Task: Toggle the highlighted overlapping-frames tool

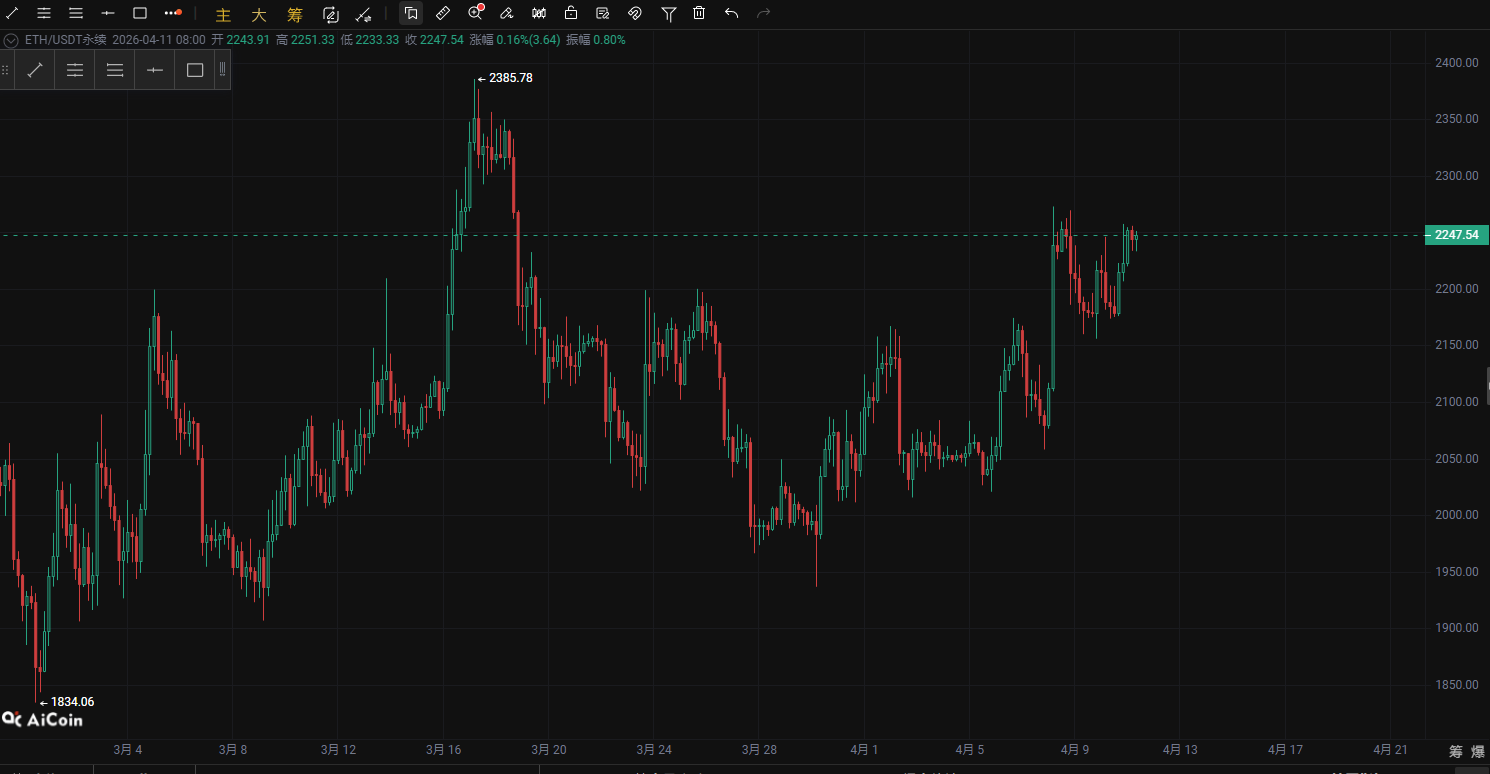Action: 411,13
